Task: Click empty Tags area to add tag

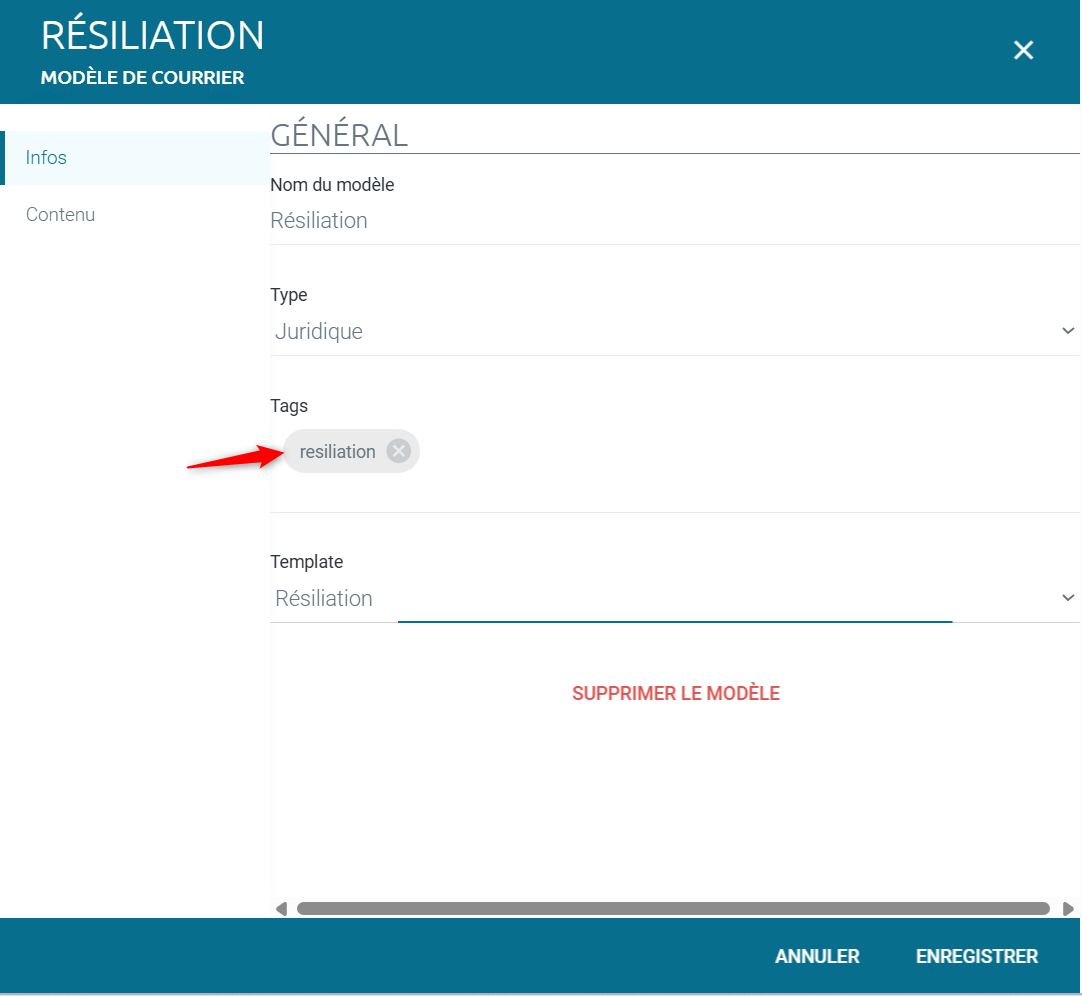Action: coord(700,452)
